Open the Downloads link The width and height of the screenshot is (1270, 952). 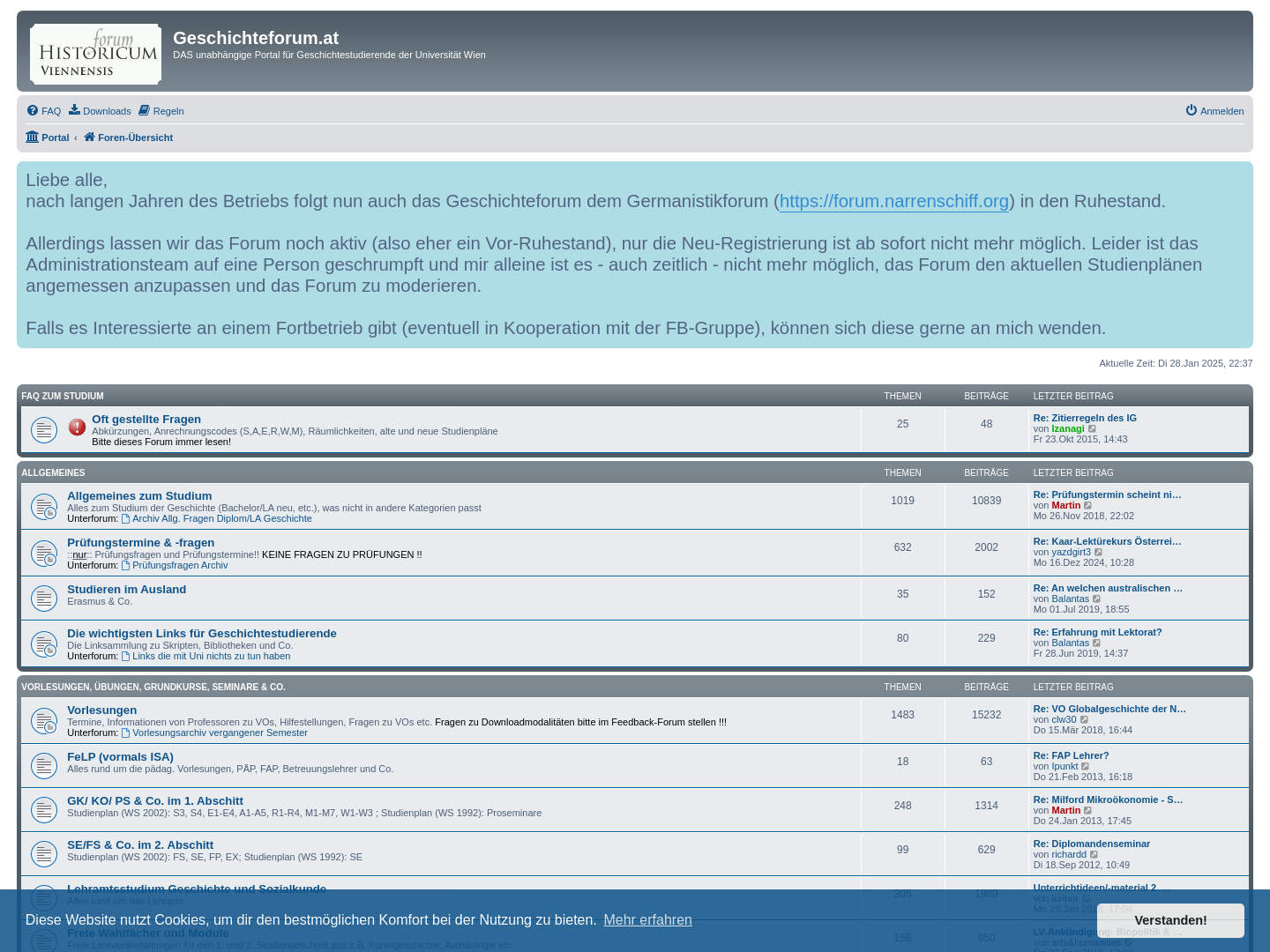(100, 111)
